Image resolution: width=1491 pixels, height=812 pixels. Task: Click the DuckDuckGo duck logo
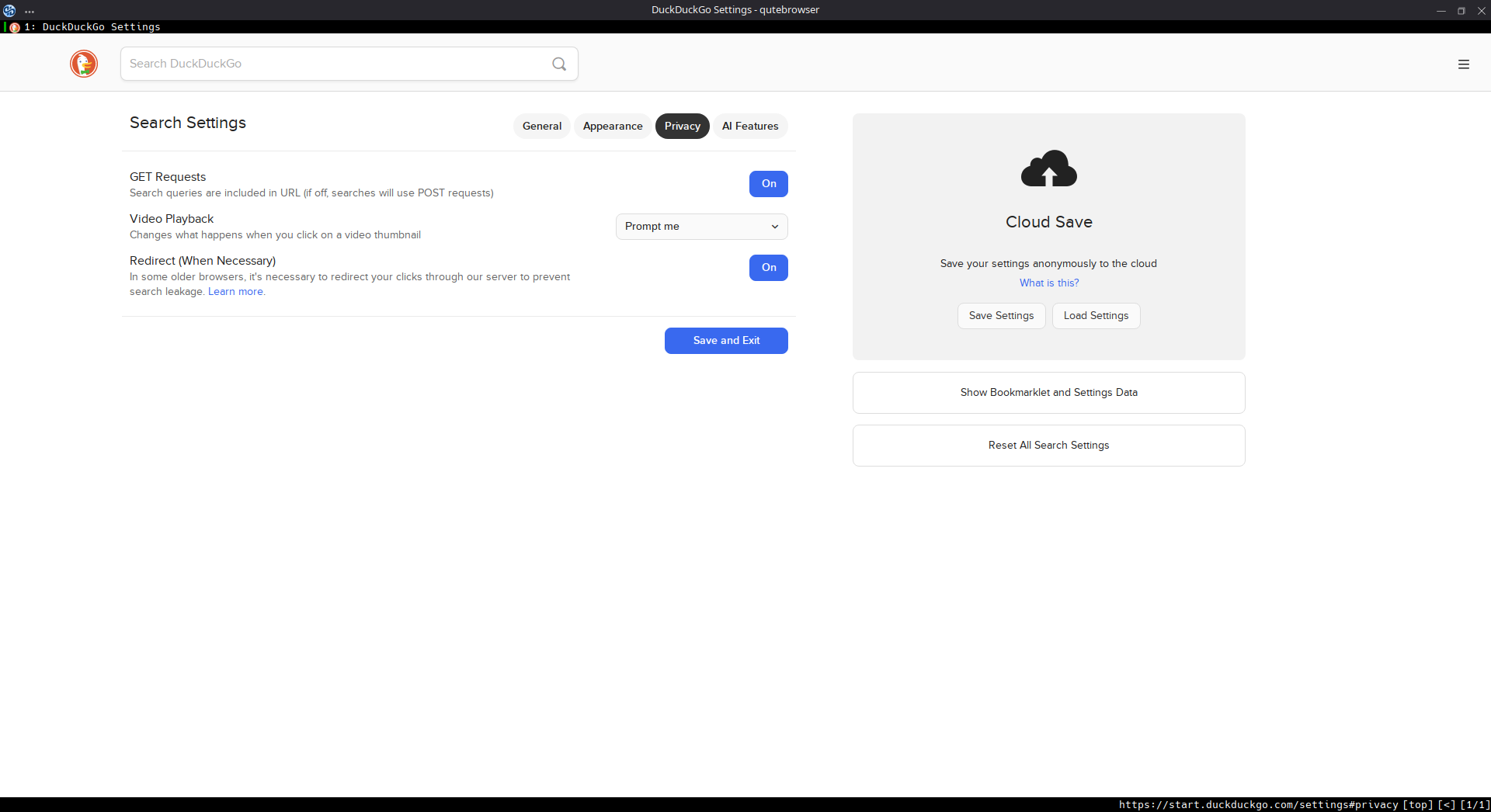(x=84, y=64)
